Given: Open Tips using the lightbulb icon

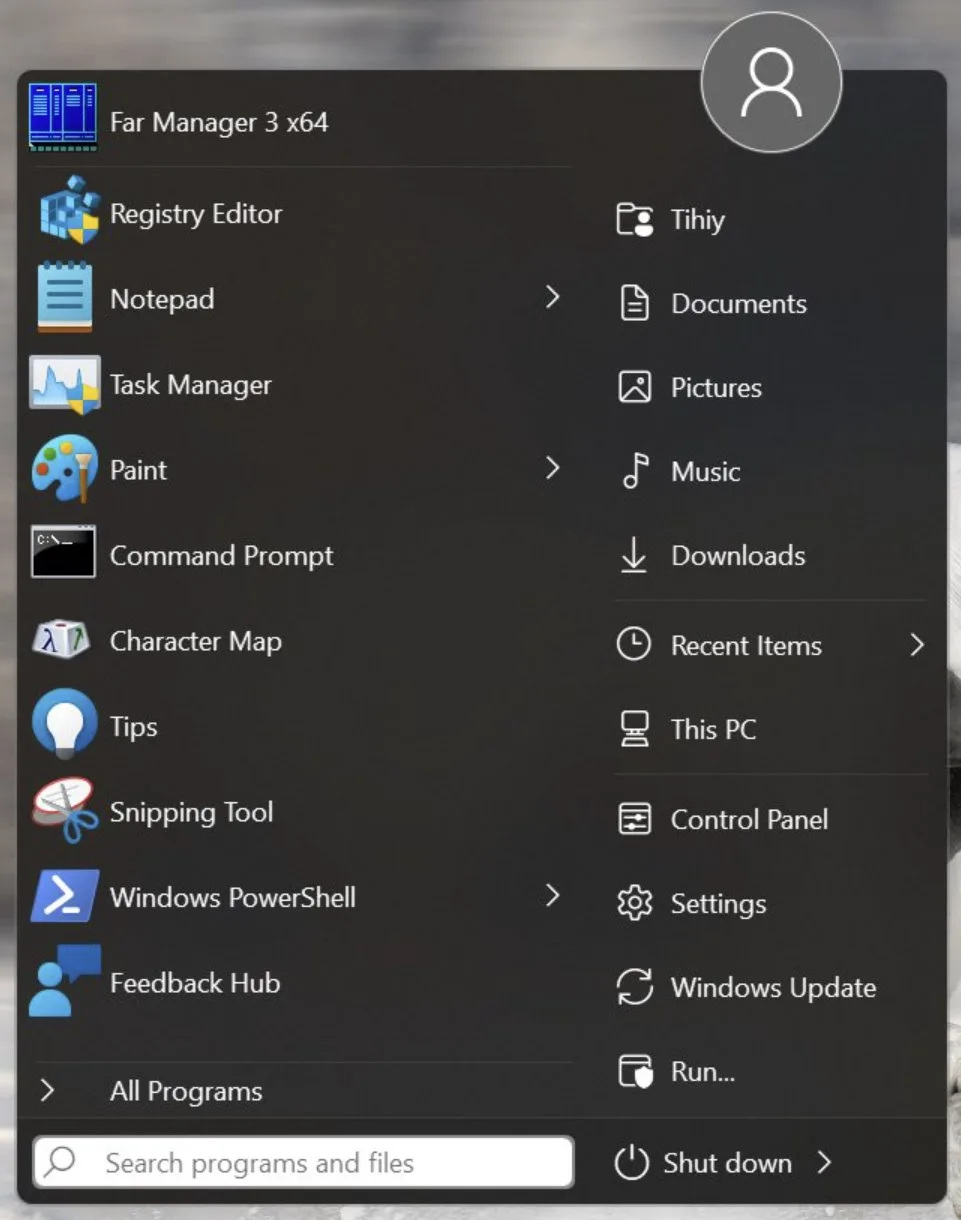Looking at the screenshot, I should [65, 724].
